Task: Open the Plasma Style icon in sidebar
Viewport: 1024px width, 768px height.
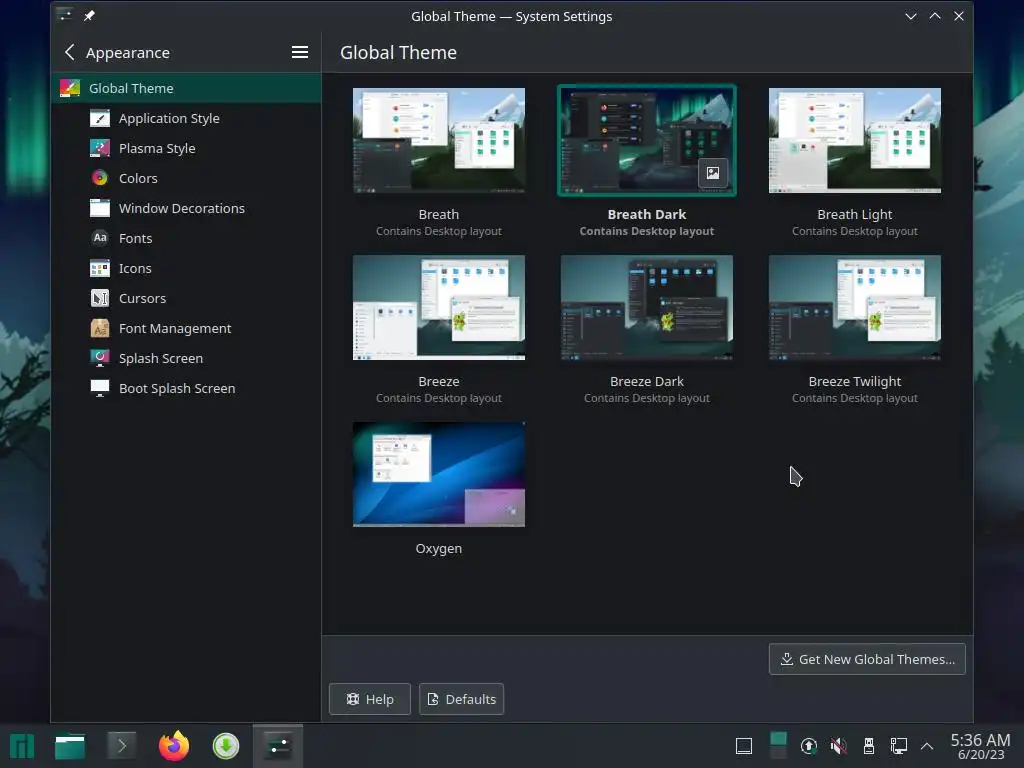Action: tap(99, 148)
